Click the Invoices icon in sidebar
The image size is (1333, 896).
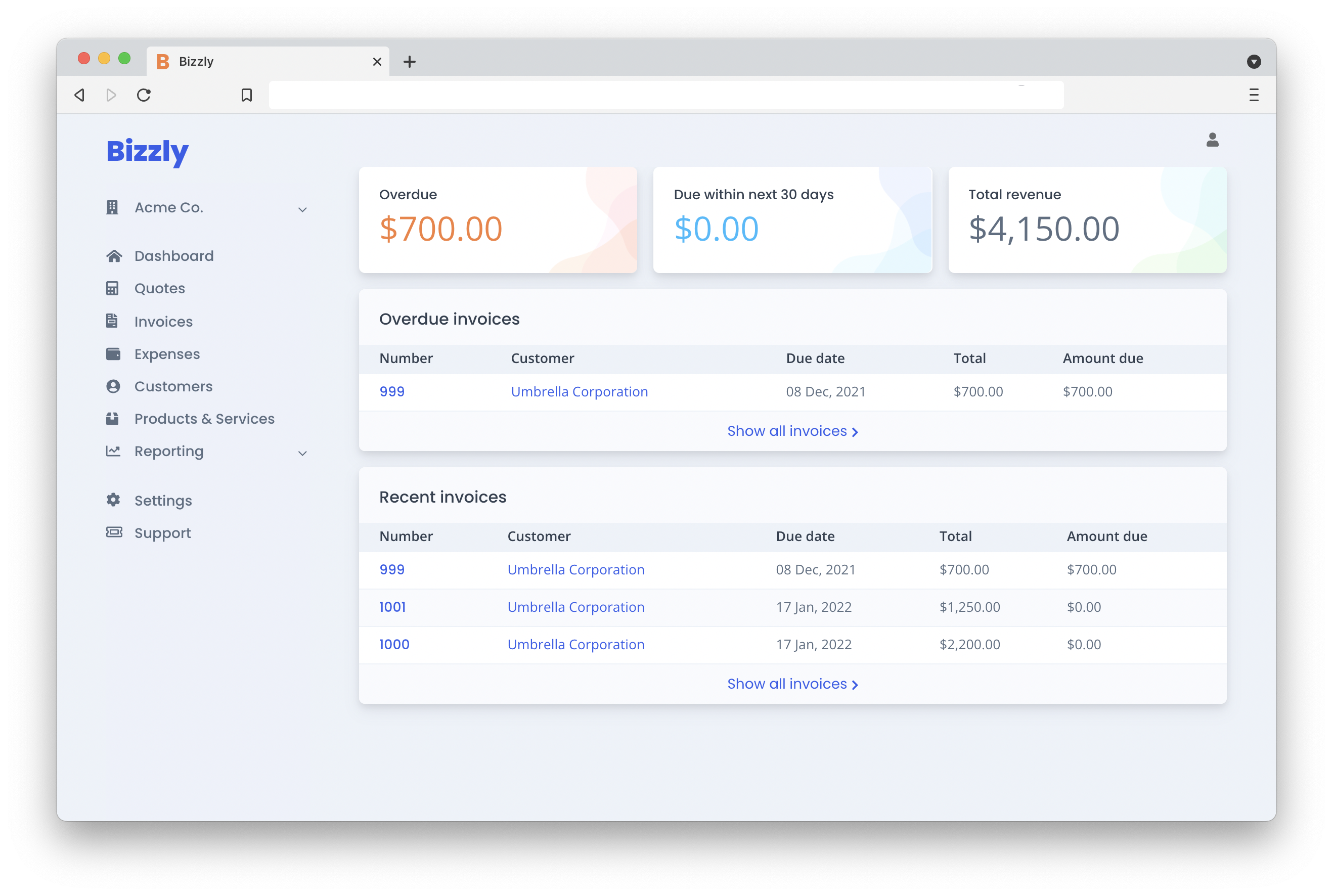coord(113,321)
